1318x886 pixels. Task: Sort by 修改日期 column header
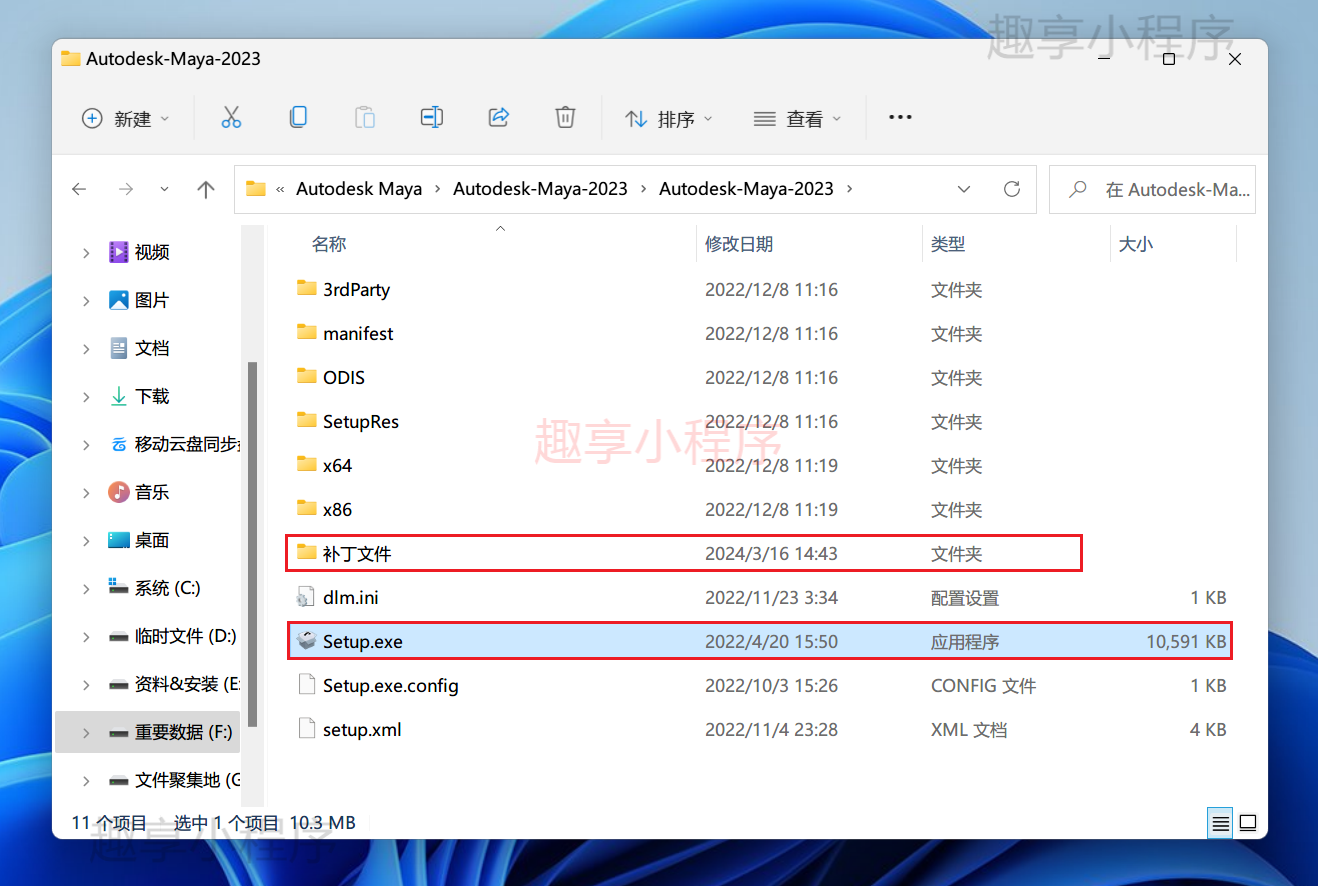point(739,244)
